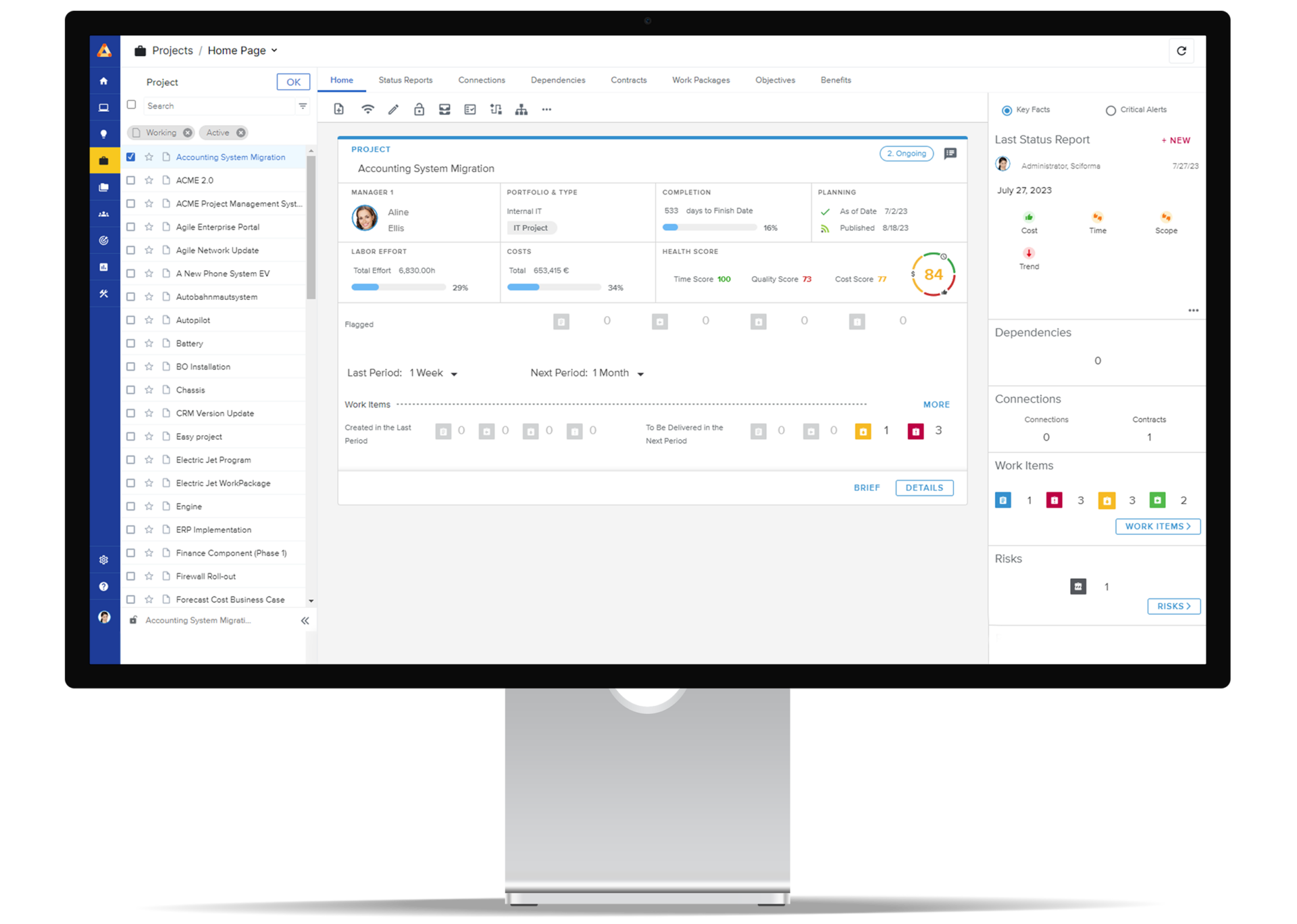Open the ellipsis under Last Status Report
The image size is (1297, 924).
click(1193, 311)
